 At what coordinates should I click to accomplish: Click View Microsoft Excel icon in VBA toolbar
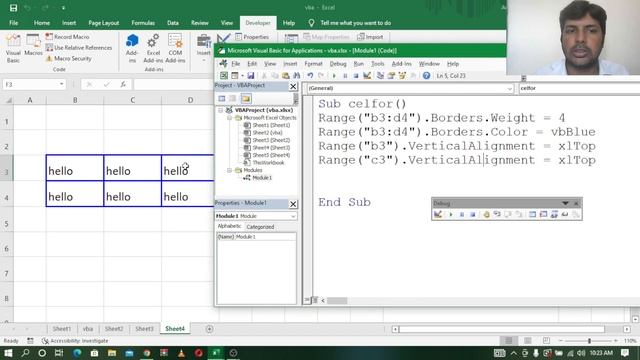coord(224,76)
